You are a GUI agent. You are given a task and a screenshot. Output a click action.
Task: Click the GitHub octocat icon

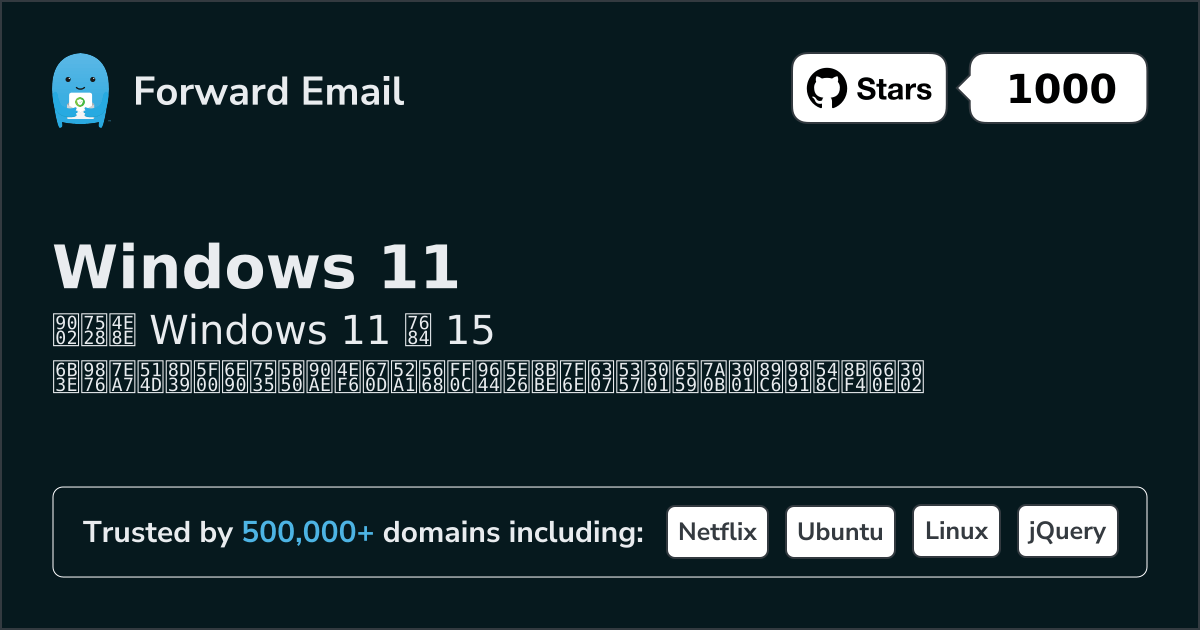point(826,89)
